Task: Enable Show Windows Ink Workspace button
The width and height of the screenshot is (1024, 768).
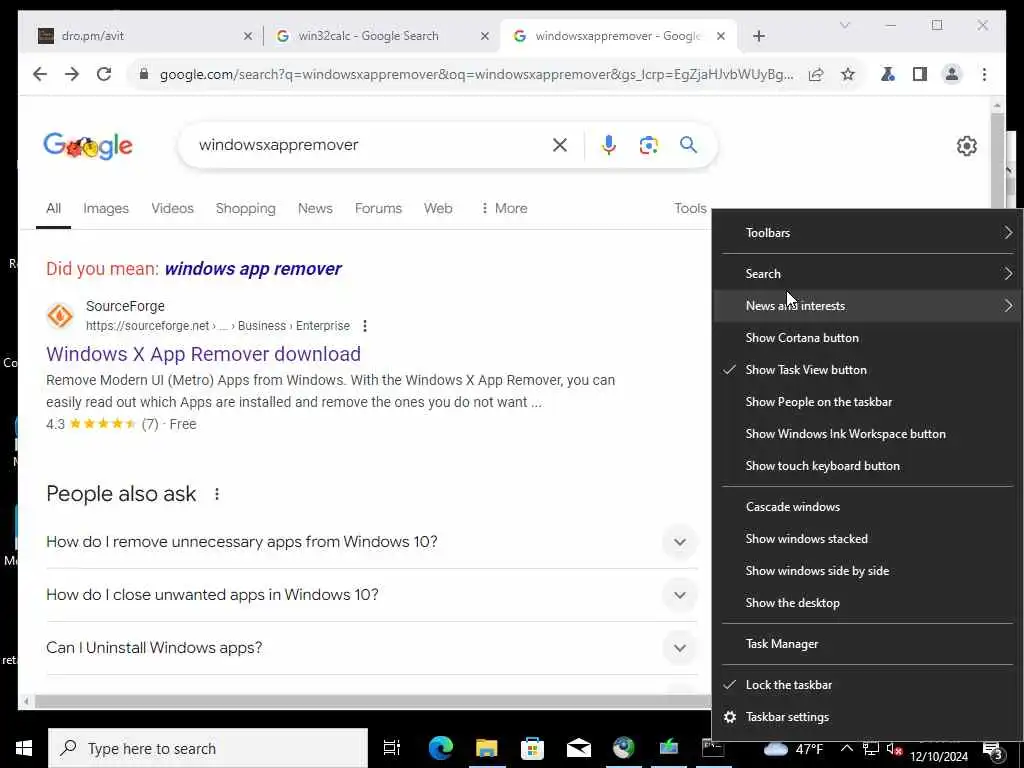Action: click(867, 434)
